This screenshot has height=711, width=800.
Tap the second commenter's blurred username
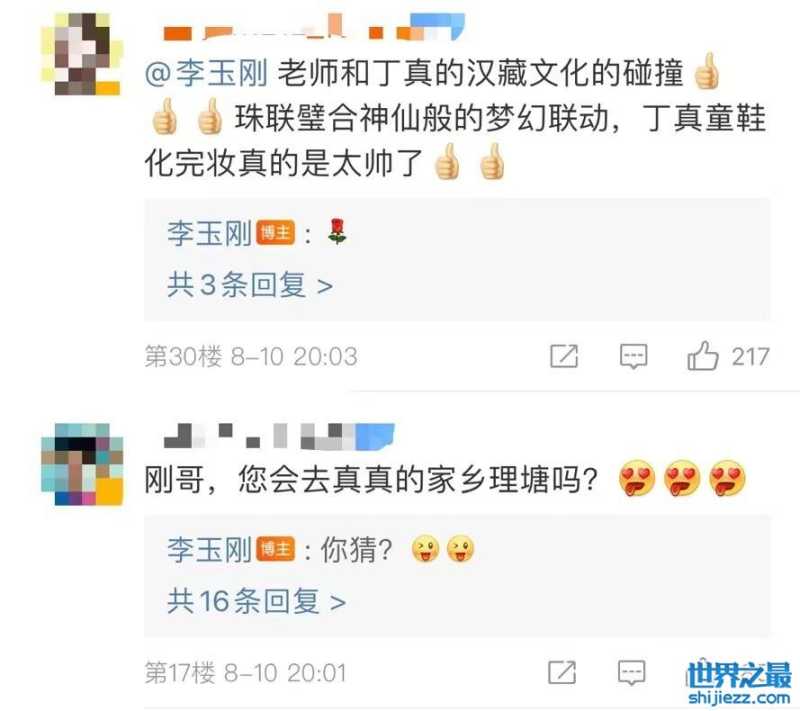(x=279, y=437)
